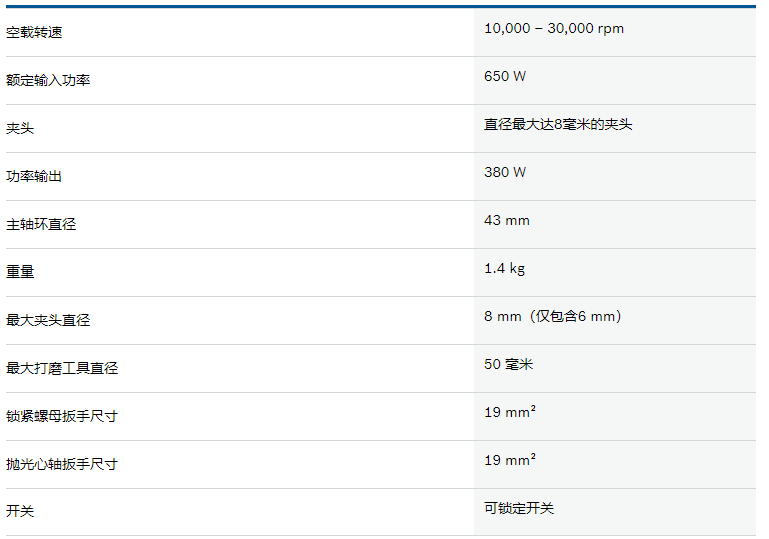
Task: Select the 43 mm value
Action: coord(507,220)
